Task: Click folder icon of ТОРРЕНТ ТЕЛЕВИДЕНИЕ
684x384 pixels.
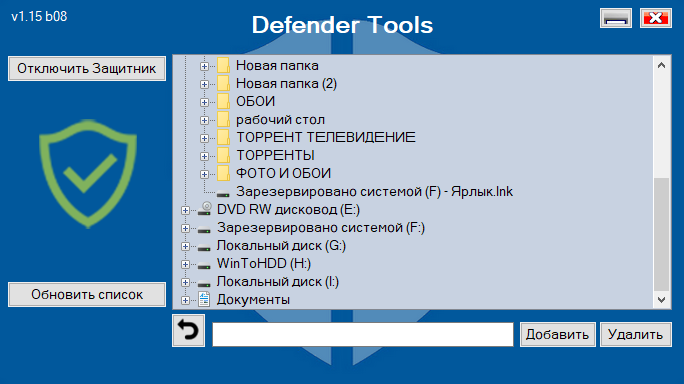Action: point(223,138)
